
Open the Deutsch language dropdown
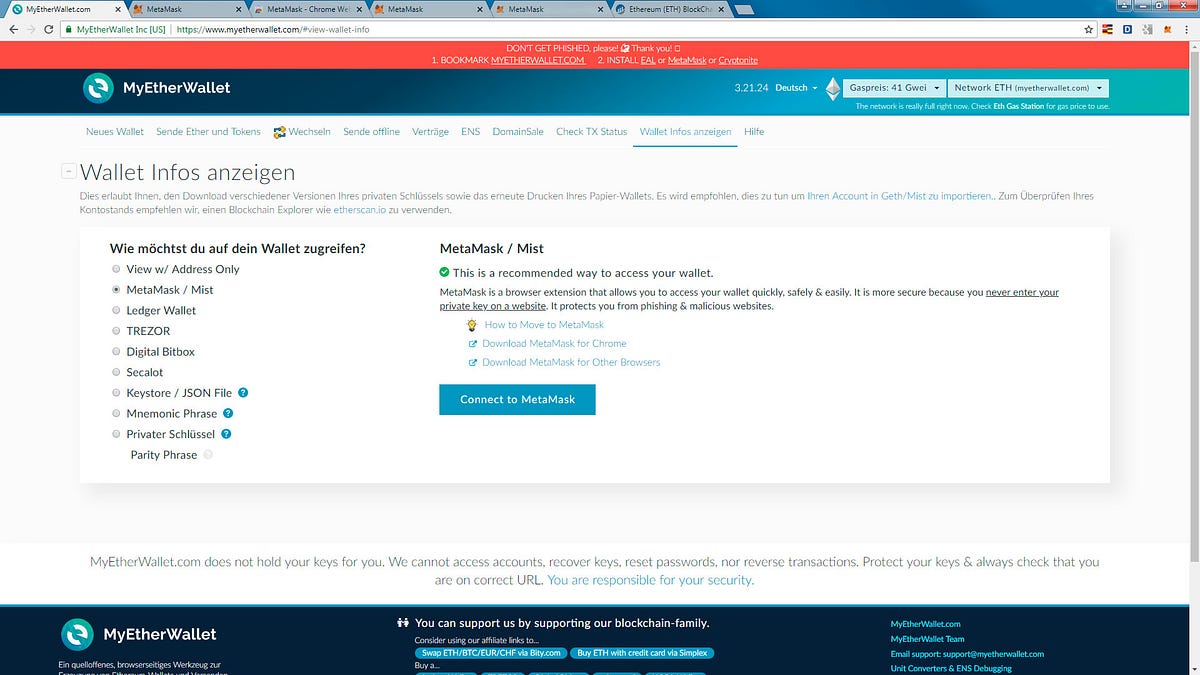coord(796,88)
